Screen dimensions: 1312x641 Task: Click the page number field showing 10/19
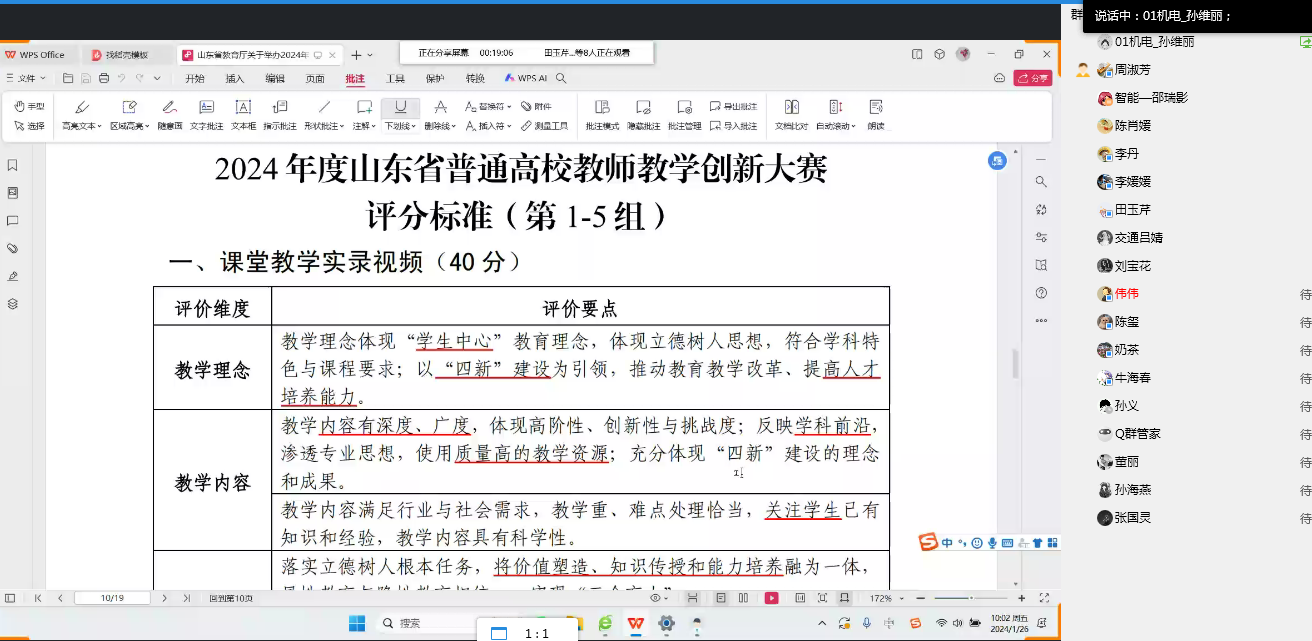point(112,598)
